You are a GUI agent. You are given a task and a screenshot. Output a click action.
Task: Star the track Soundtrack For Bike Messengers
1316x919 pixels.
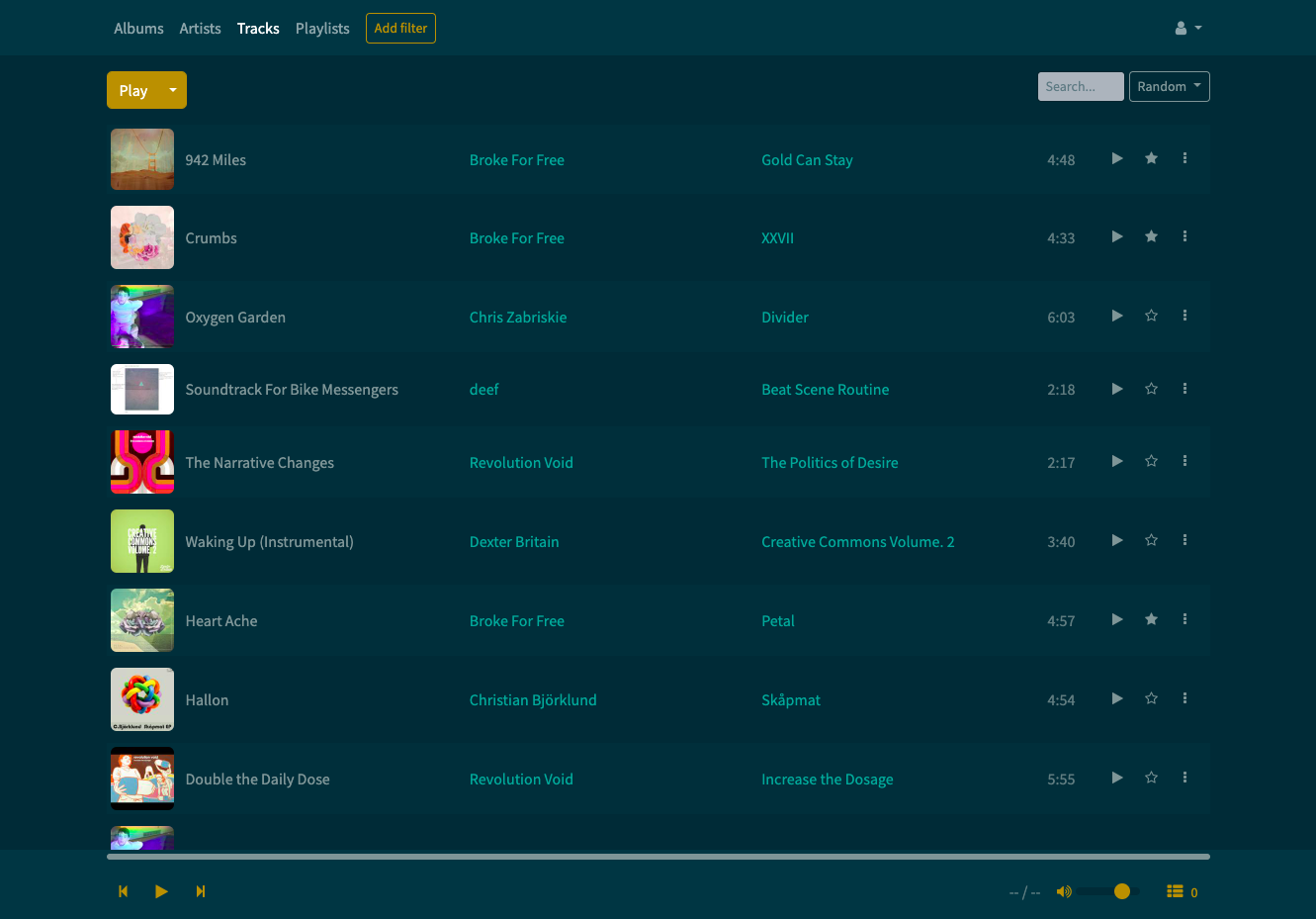1151,389
